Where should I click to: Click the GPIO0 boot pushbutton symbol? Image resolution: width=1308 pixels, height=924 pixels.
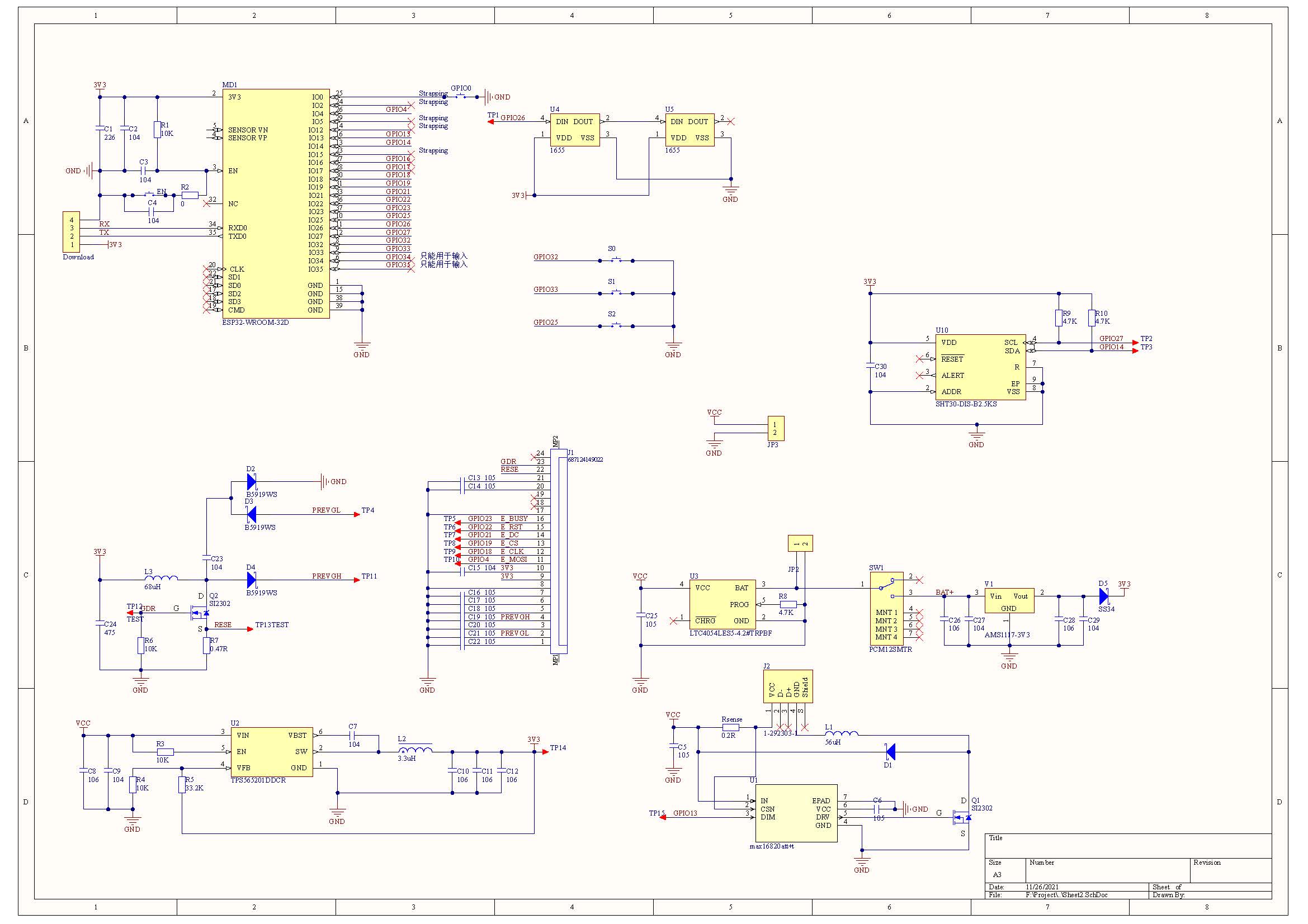pyautogui.click(x=460, y=96)
